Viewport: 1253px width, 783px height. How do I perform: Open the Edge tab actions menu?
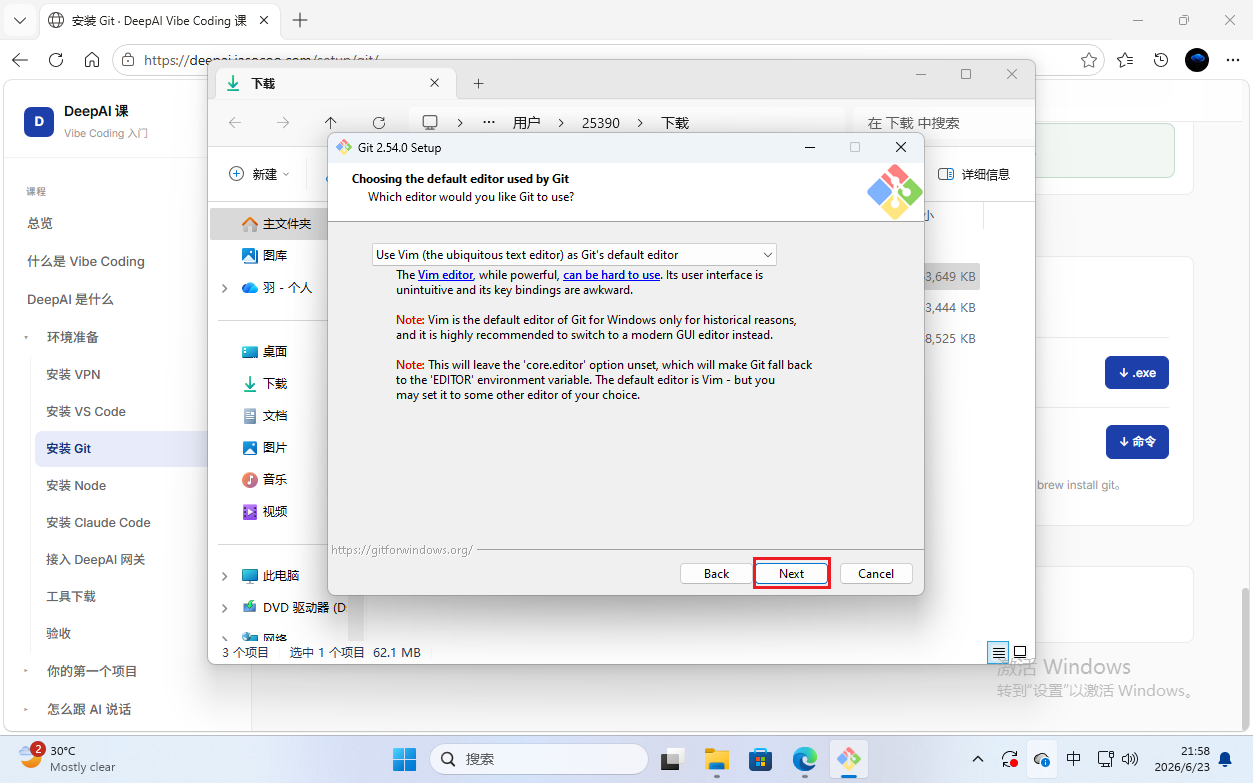19,20
